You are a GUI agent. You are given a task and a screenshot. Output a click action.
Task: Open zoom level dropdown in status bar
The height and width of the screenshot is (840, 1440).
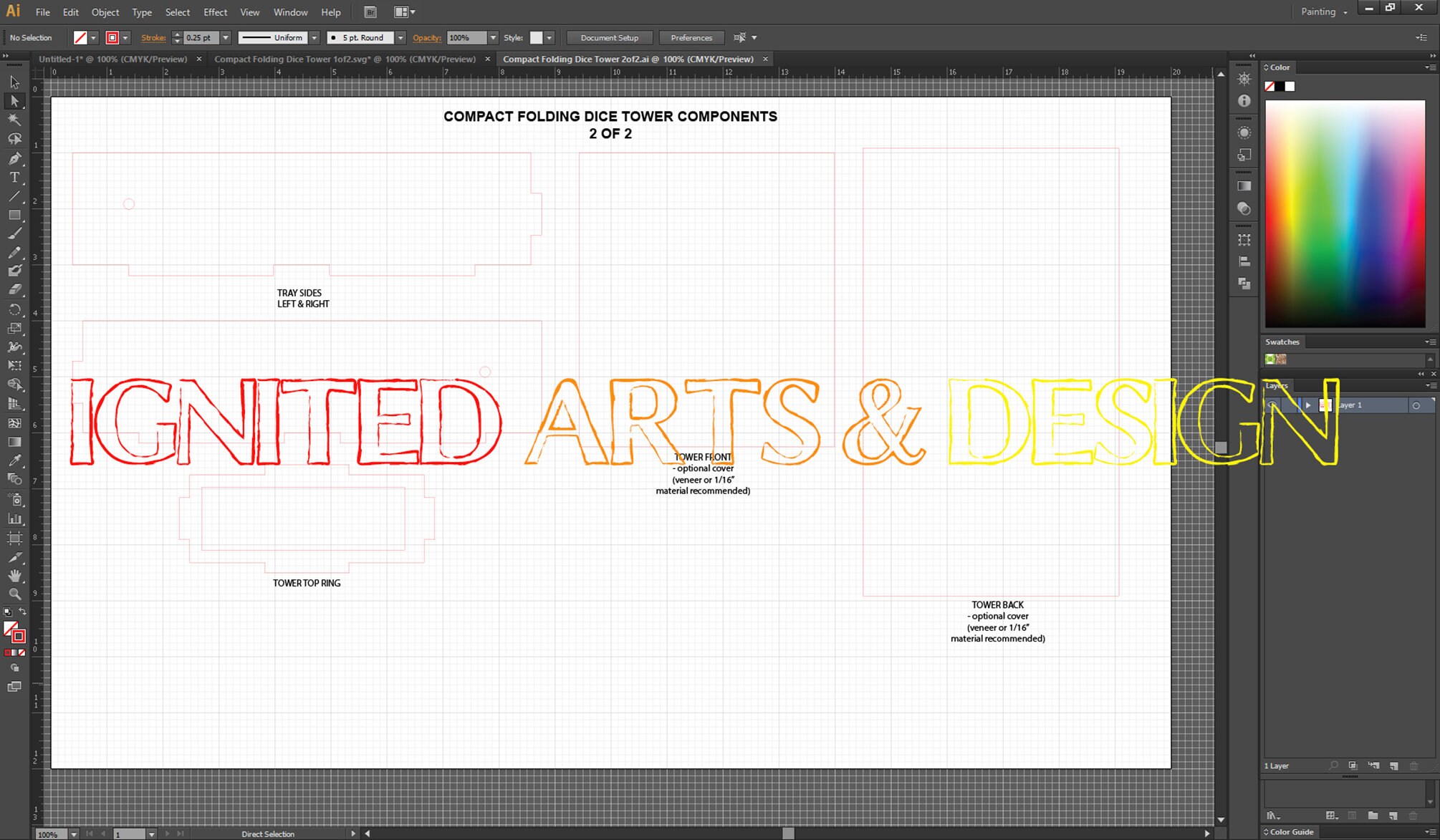[73, 834]
